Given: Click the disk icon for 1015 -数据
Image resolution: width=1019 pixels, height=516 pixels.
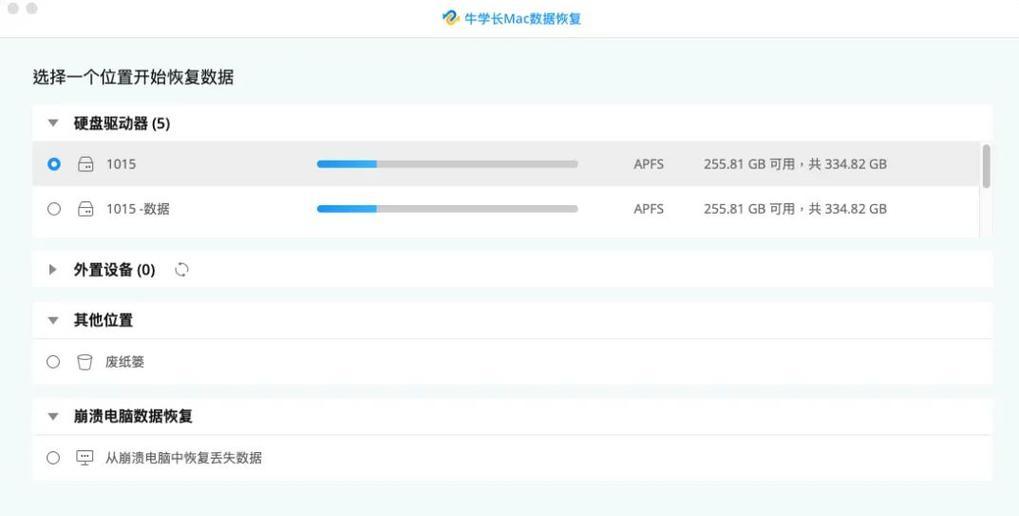Looking at the screenshot, I should click(x=86, y=209).
